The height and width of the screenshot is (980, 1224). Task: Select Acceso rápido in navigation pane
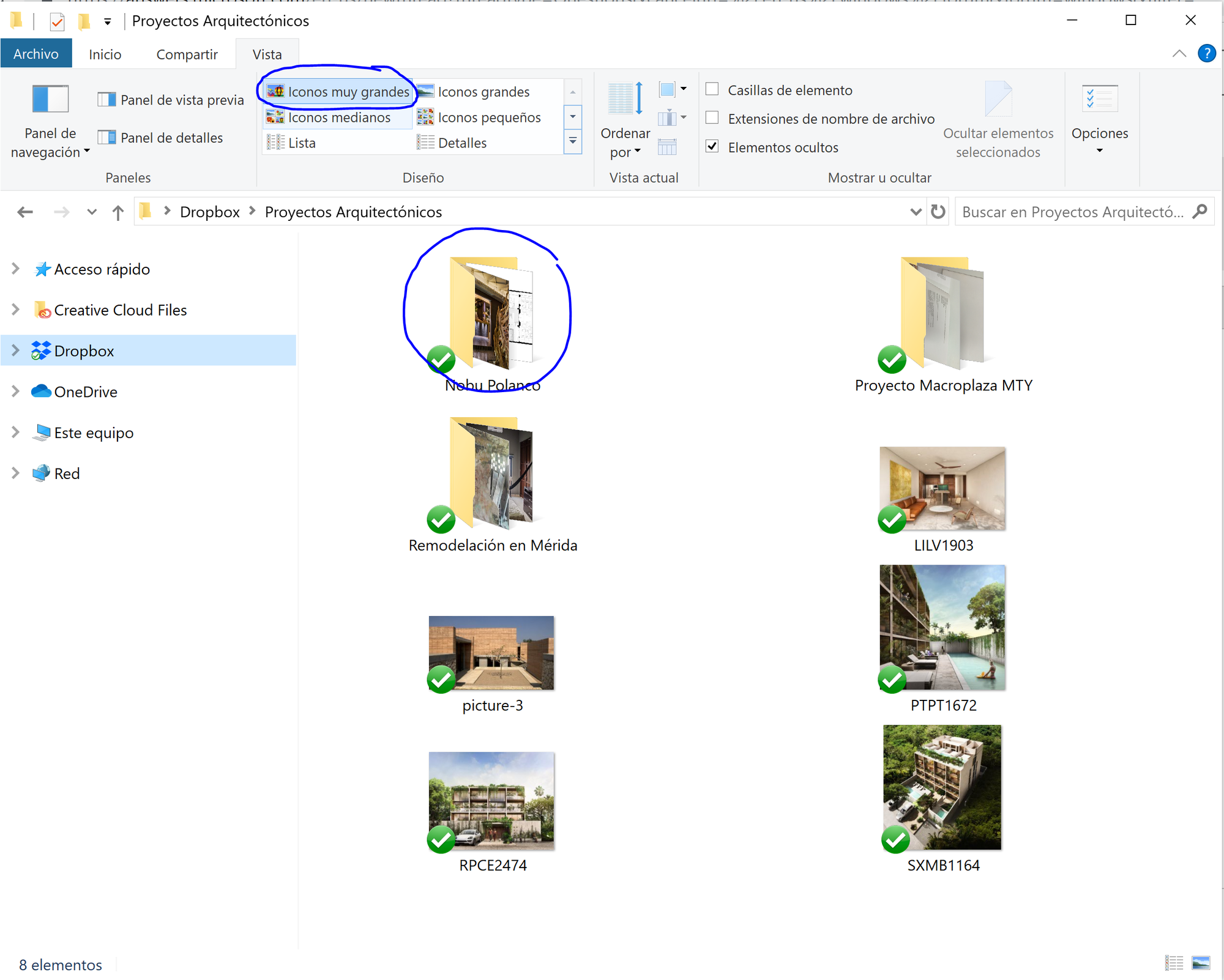[x=102, y=269]
